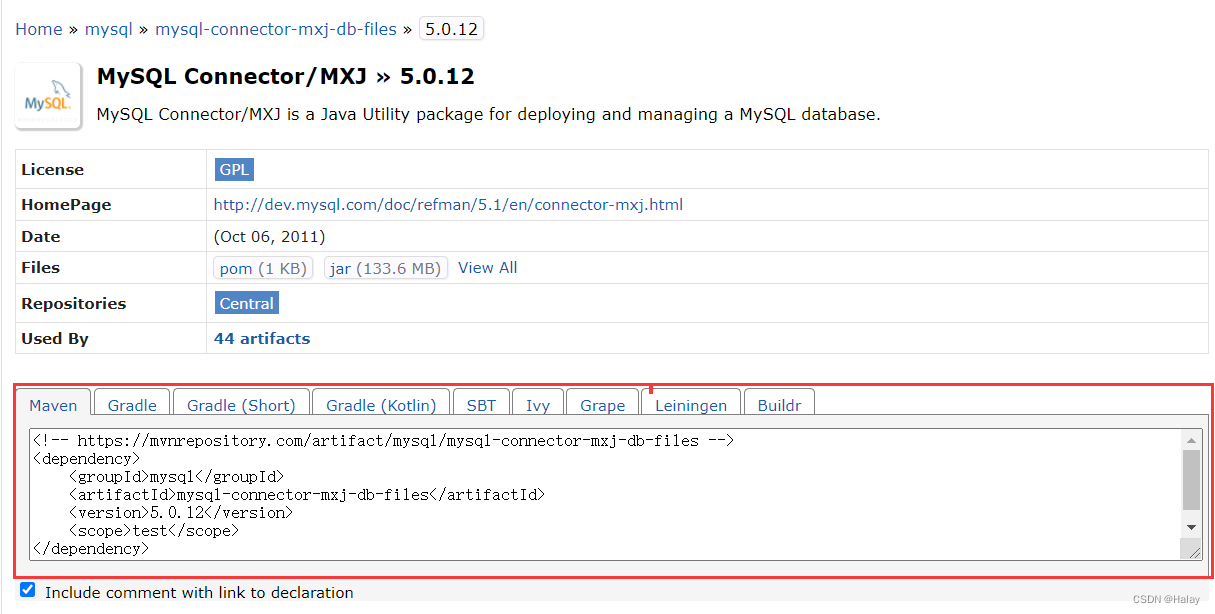This screenshot has width=1215, height=614.
Task: Click the textarea scrollbar up arrow
Action: 1191,440
